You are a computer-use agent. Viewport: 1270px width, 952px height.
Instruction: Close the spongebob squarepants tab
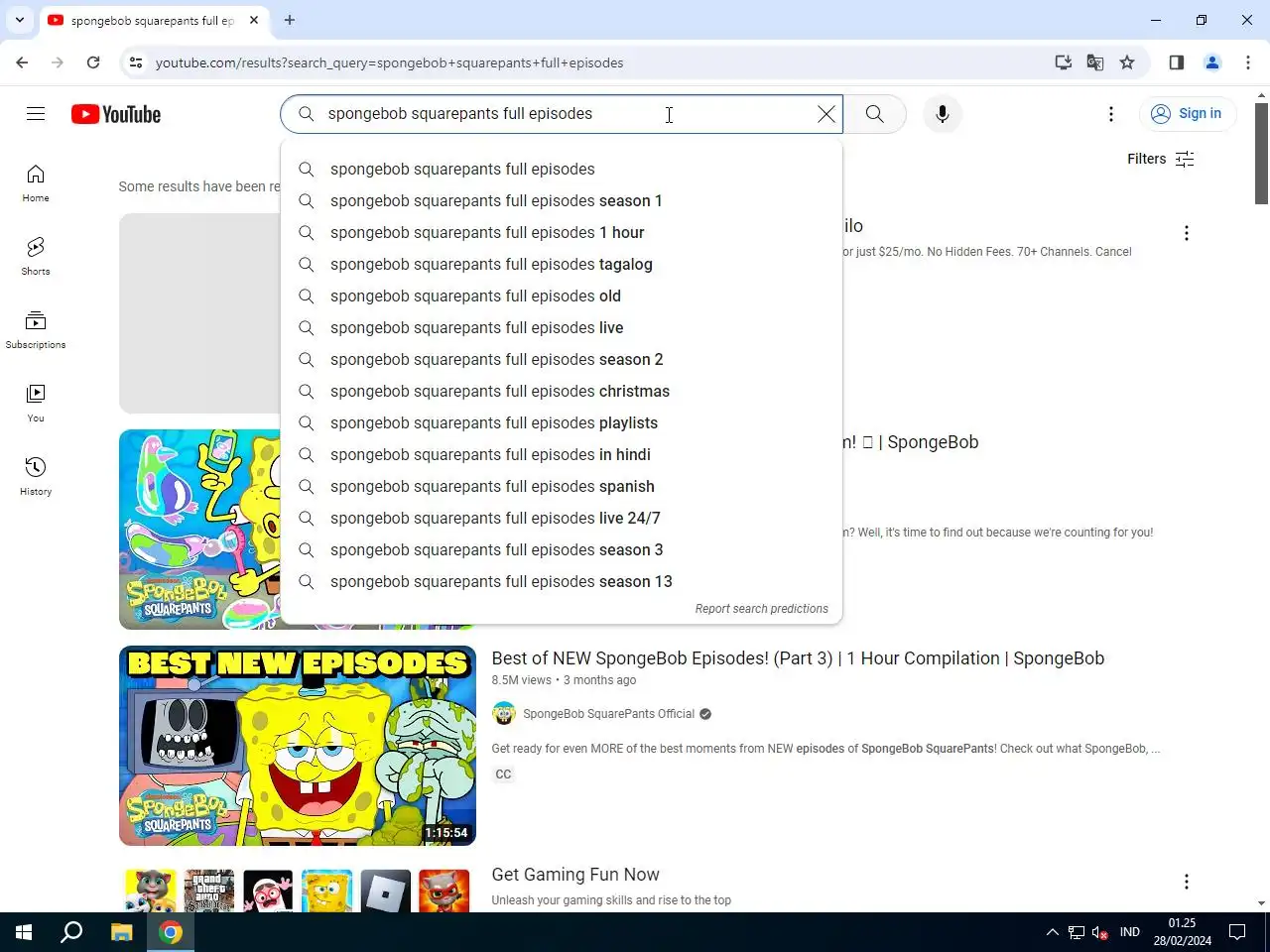pyautogui.click(x=254, y=20)
